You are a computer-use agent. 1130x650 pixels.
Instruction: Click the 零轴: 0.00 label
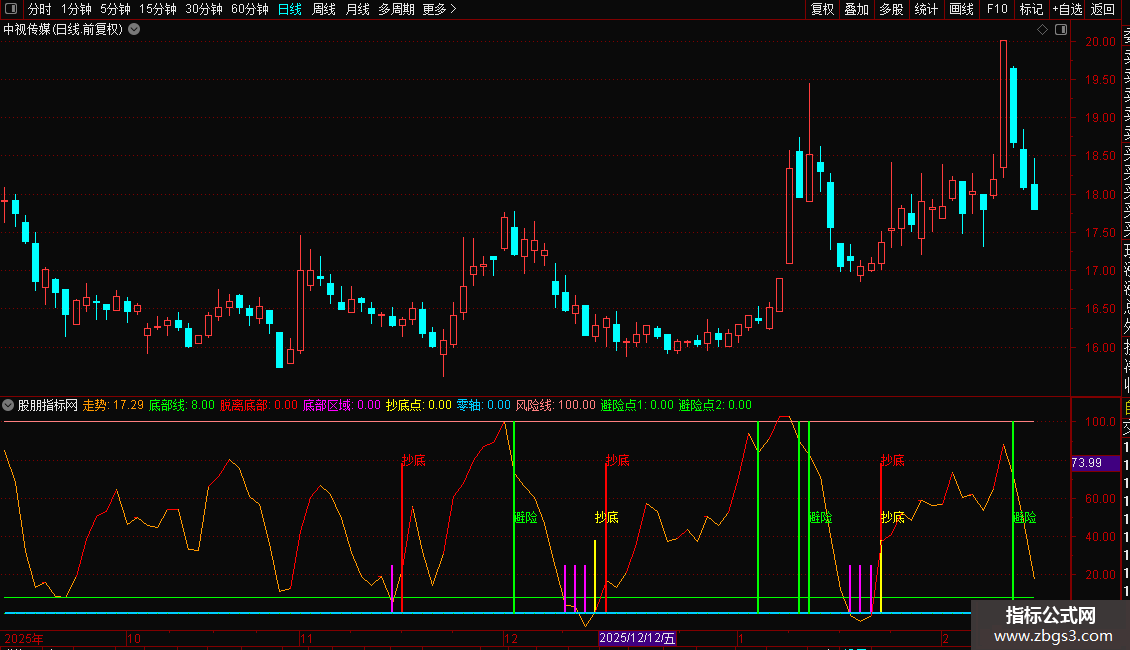click(484, 405)
